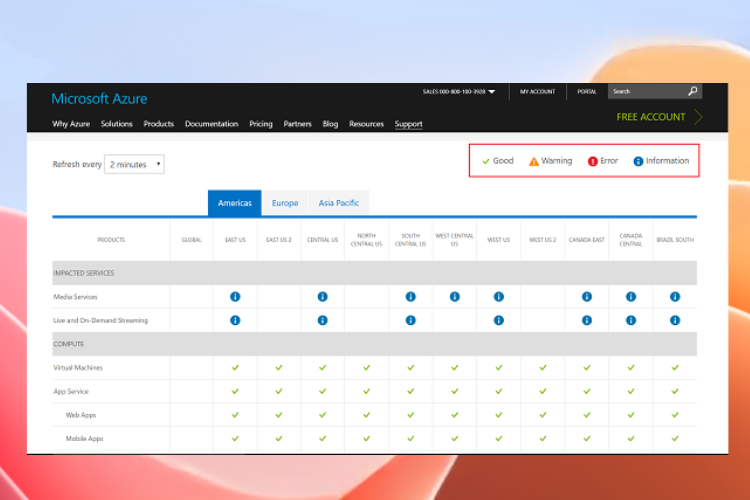The width and height of the screenshot is (750, 500).
Task: Click Live Streaming info icon under Central US
Action: point(322,320)
